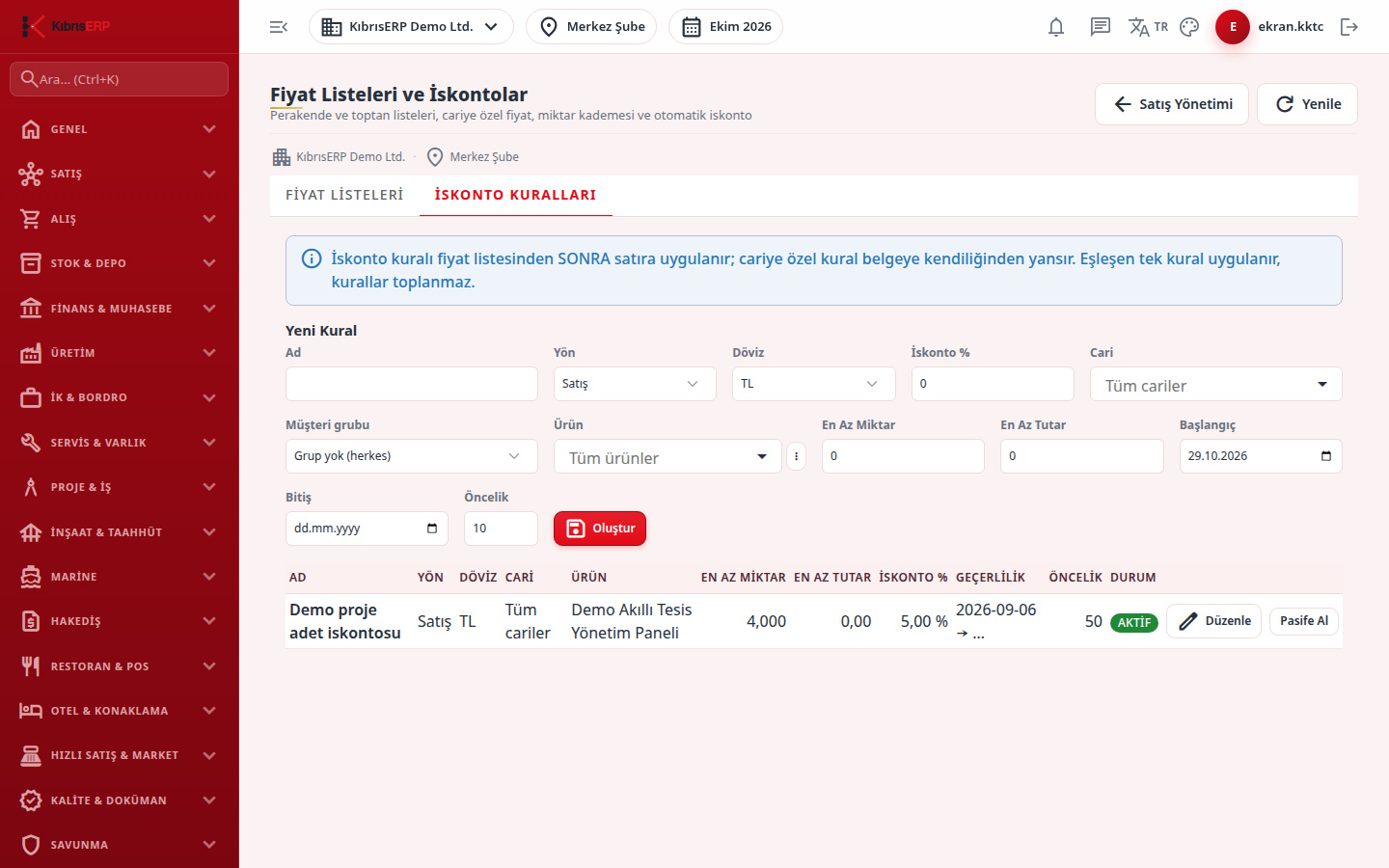Screen dimensions: 1389x868
Task: Open the RESTORAN & POS cutlery icon
Action: [31, 666]
